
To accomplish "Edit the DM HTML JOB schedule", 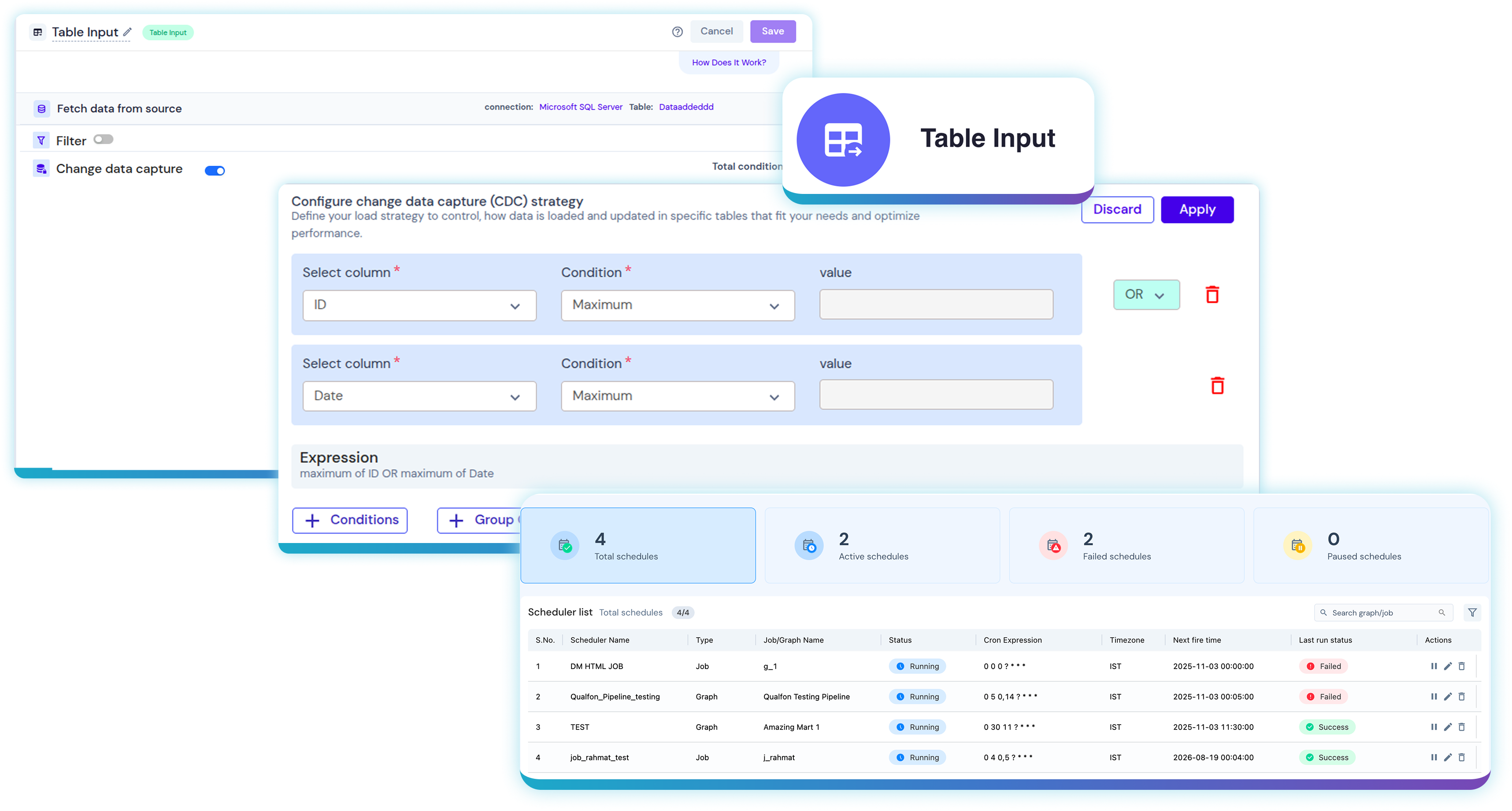I will point(1447,666).
